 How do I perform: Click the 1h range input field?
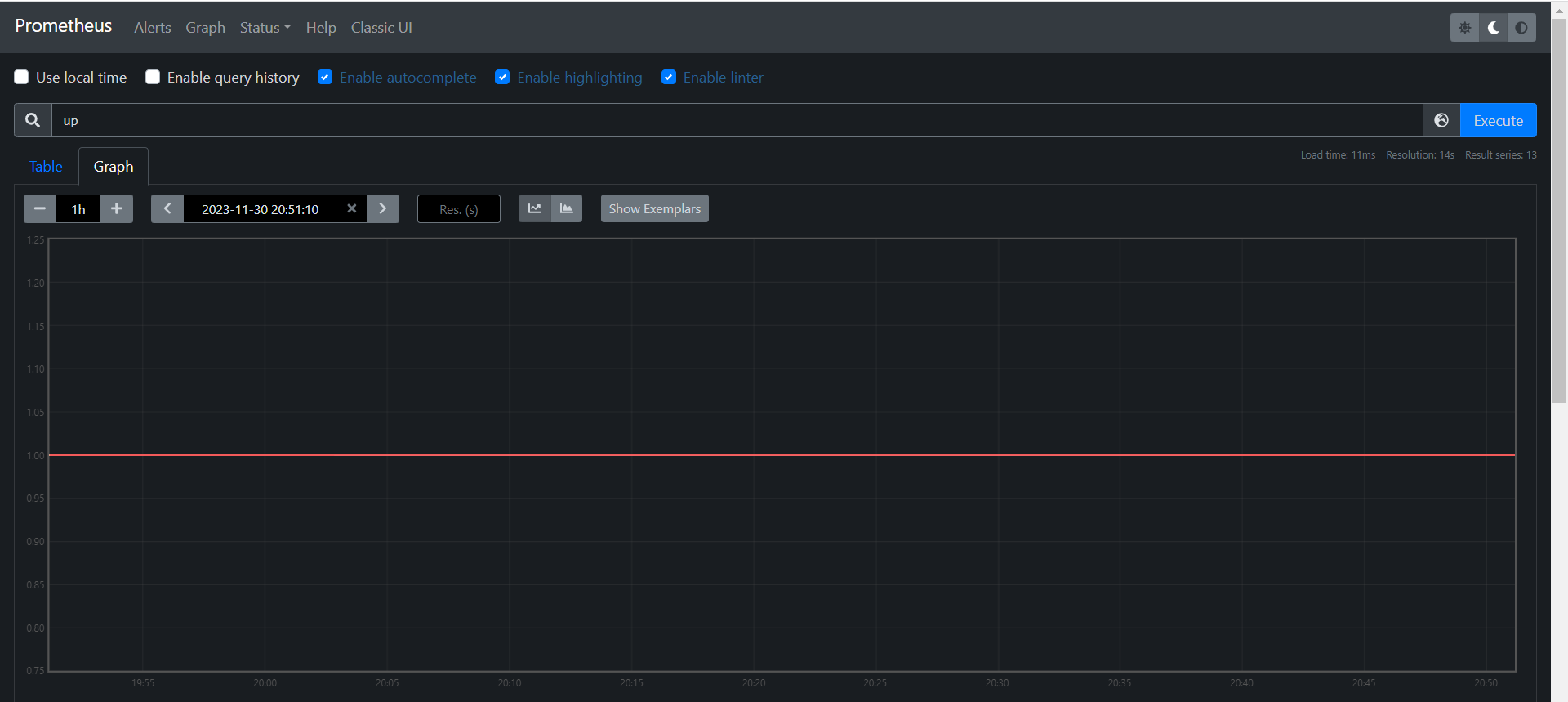pos(78,208)
